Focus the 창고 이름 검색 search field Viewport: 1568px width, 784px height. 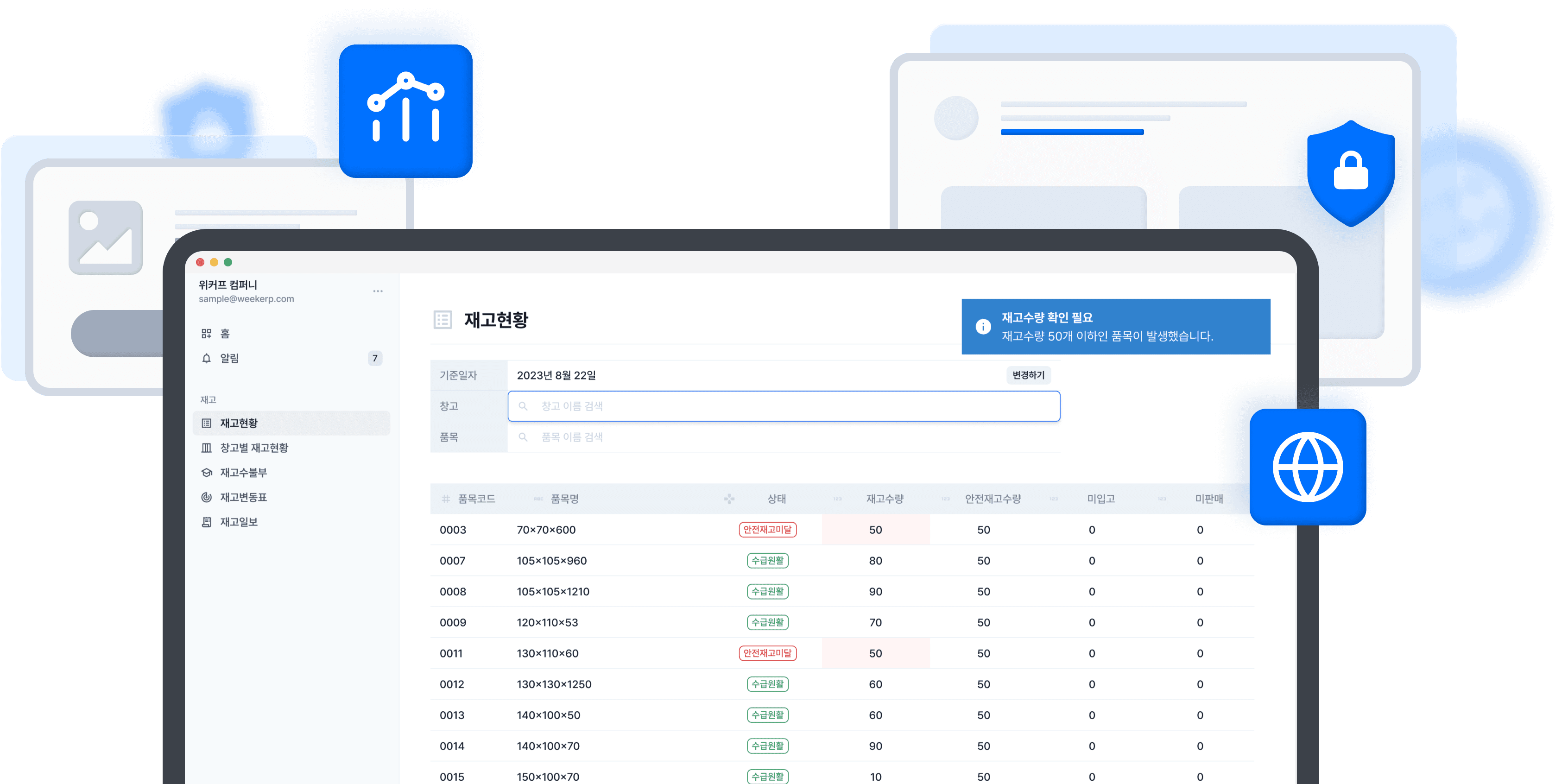(x=784, y=406)
